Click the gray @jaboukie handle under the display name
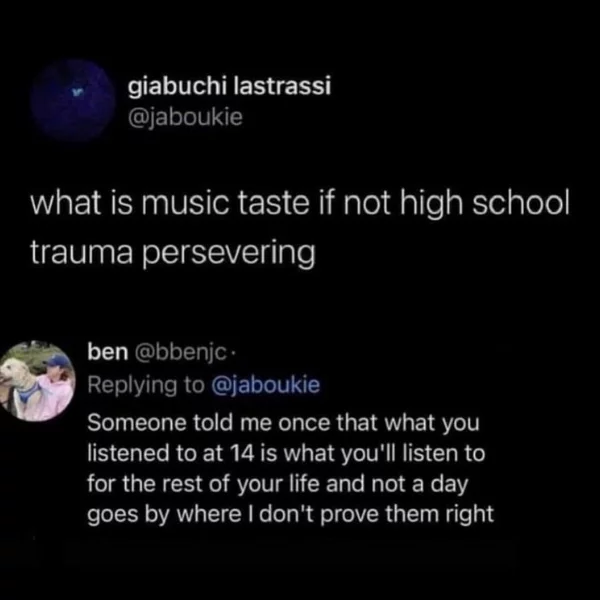600x600 pixels. pyautogui.click(x=185, y=118)
